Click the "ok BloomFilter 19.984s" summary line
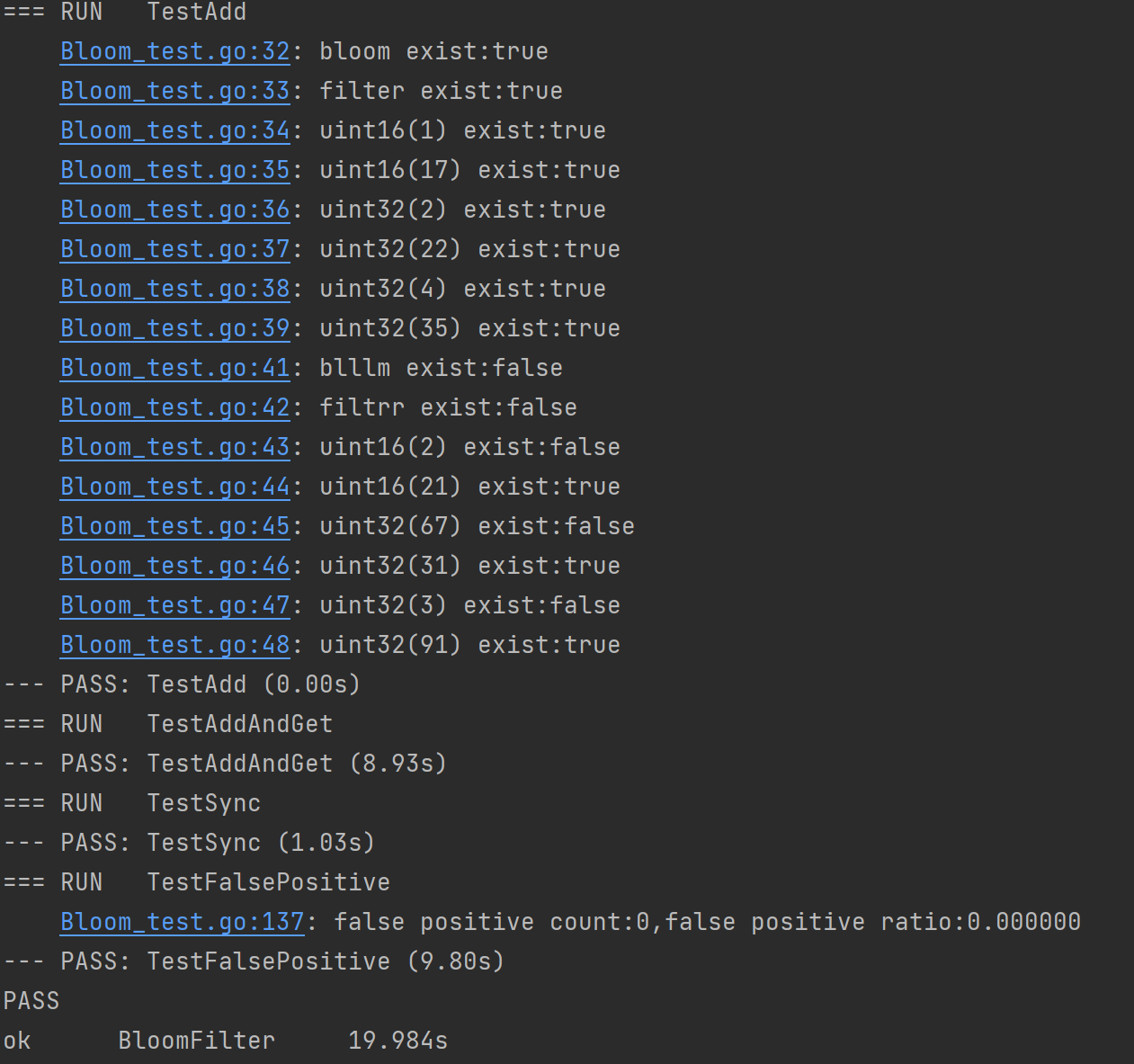Screen dimensions: 1134x1064 coord(225,1041)
